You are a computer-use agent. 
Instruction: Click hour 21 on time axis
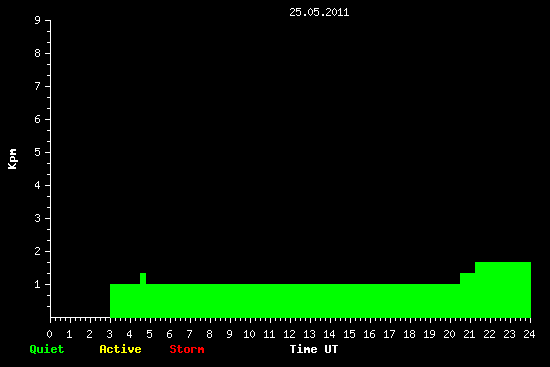tap(469, 334)
